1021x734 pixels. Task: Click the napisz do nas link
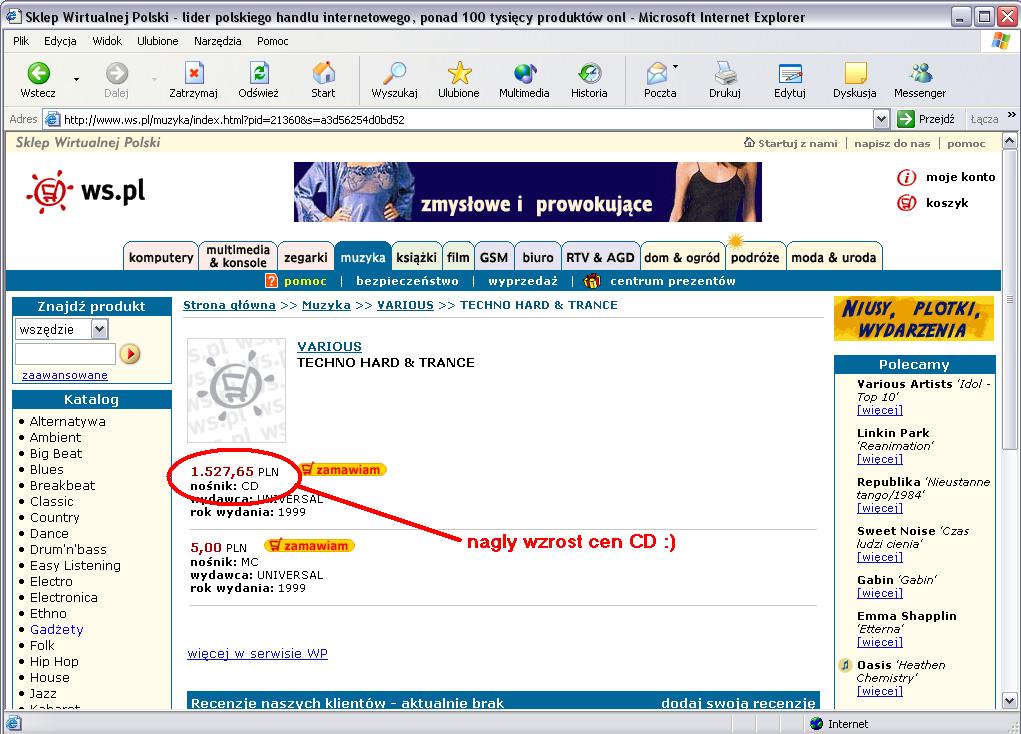[x=892, y=143]
